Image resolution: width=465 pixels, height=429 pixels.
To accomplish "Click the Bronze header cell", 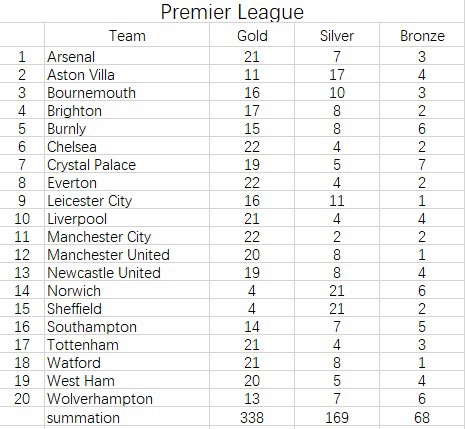I will 422,35.
